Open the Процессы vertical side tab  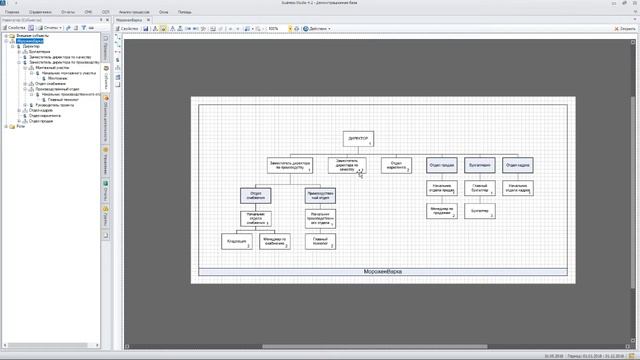[x=106, y=48]
